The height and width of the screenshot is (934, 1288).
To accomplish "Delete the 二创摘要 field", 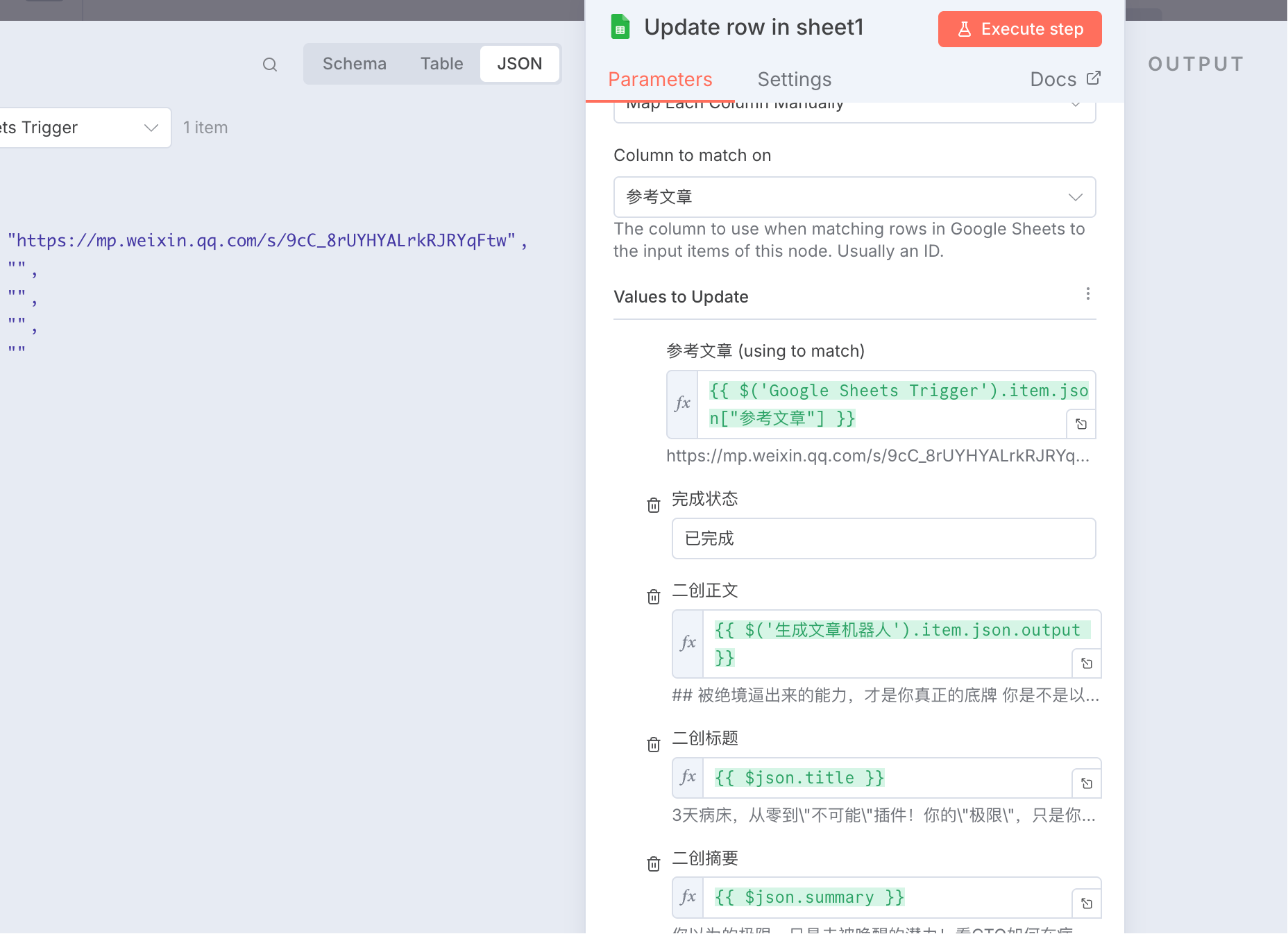I will 654,864.
